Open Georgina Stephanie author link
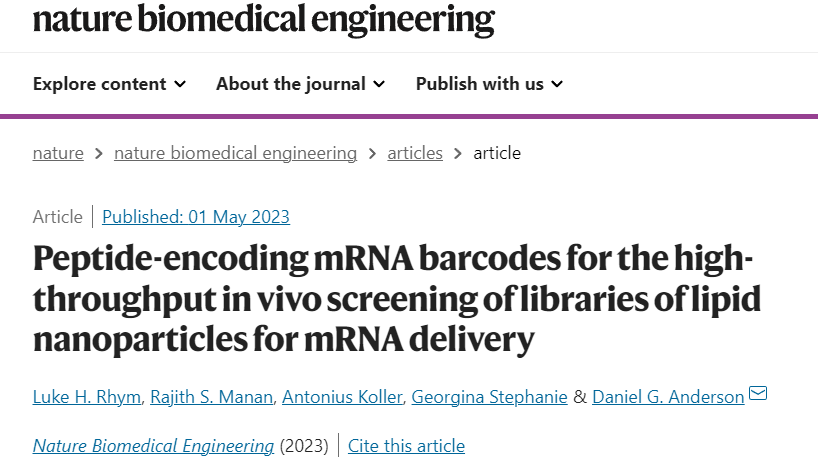Image resolution: width=818 pixels, height=466 pixels. [489, 397]
